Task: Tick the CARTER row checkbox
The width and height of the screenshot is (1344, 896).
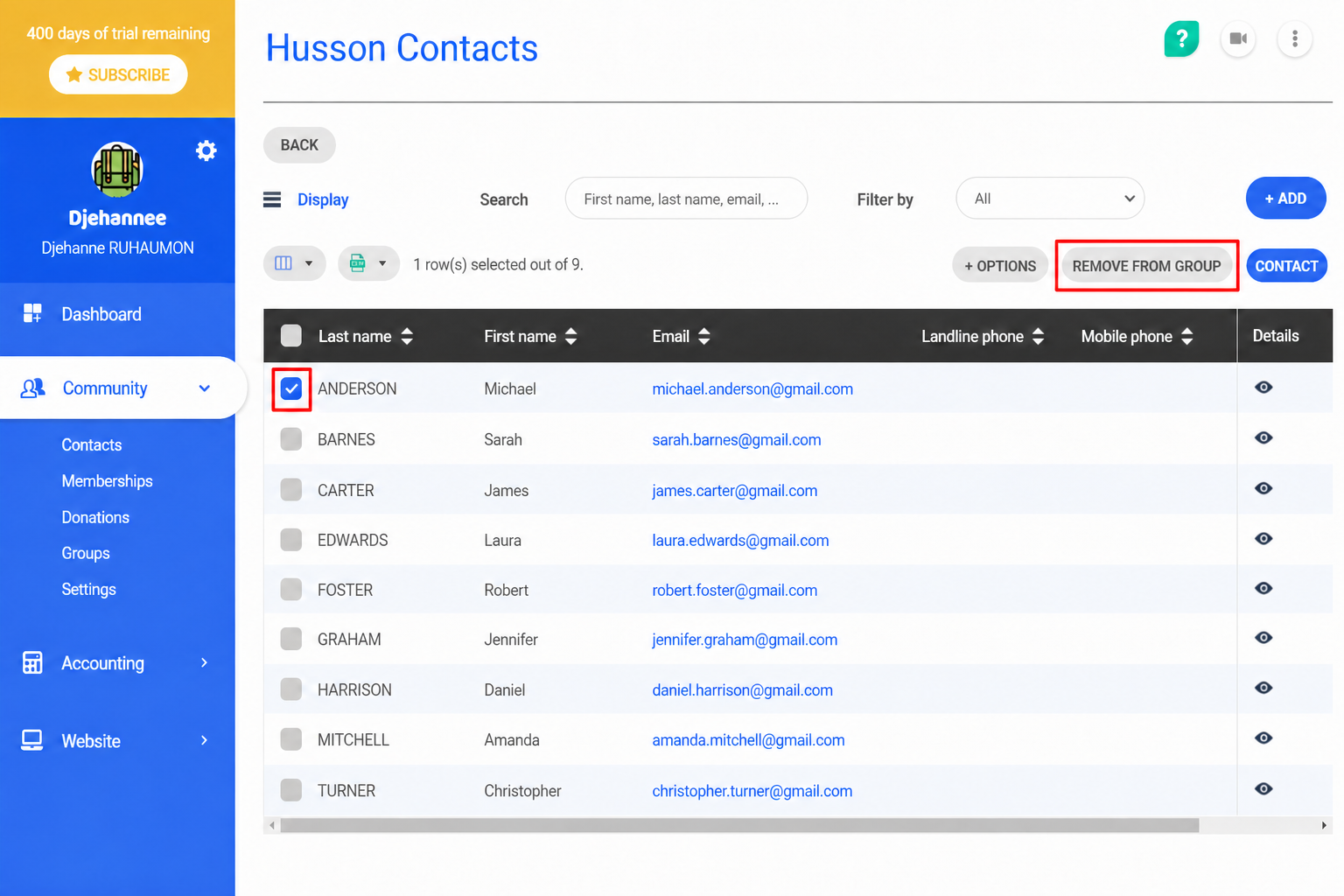Action: pos(291,490)
